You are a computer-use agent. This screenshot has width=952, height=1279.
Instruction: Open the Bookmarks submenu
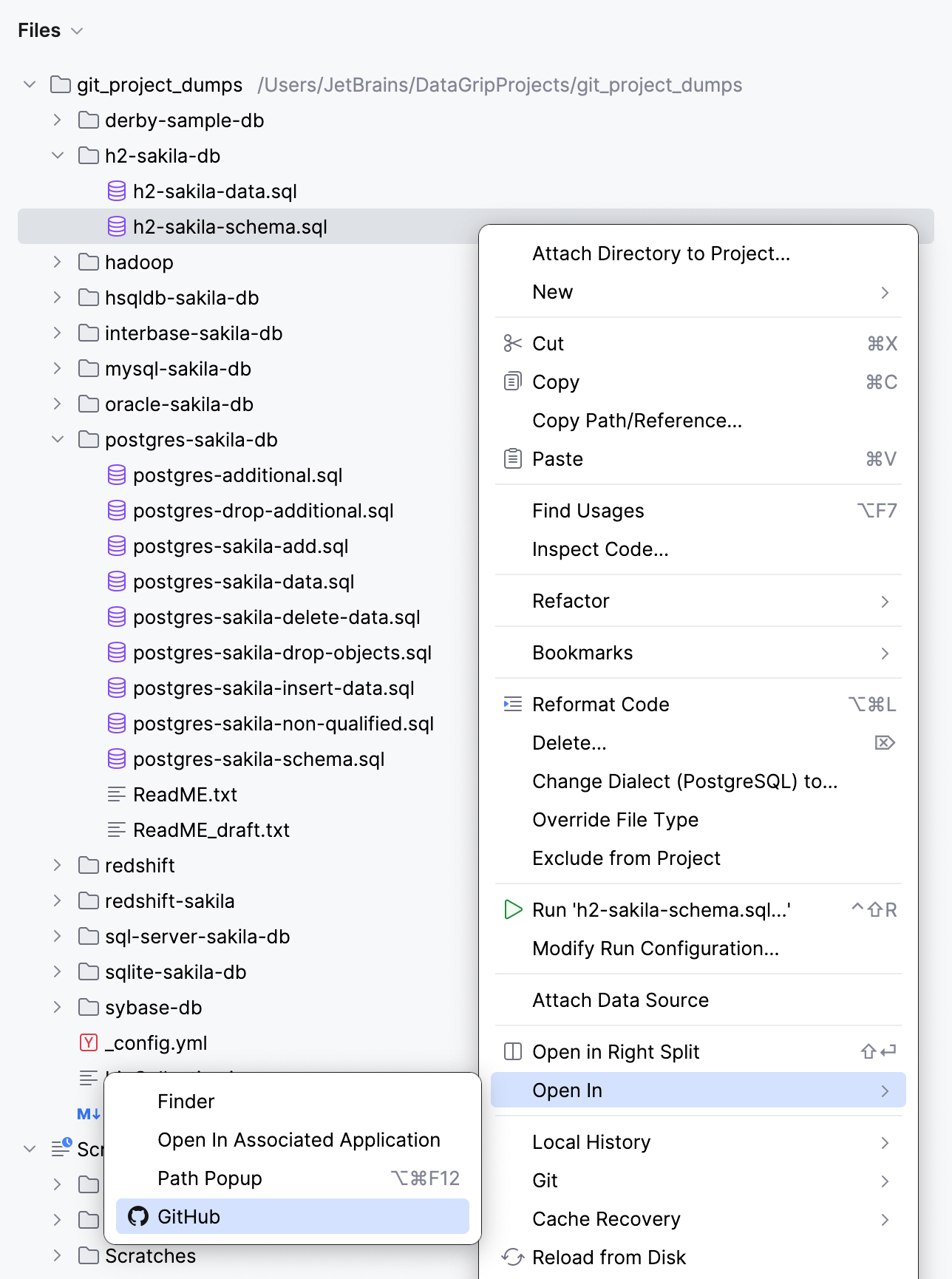click(x=698, y=653)
